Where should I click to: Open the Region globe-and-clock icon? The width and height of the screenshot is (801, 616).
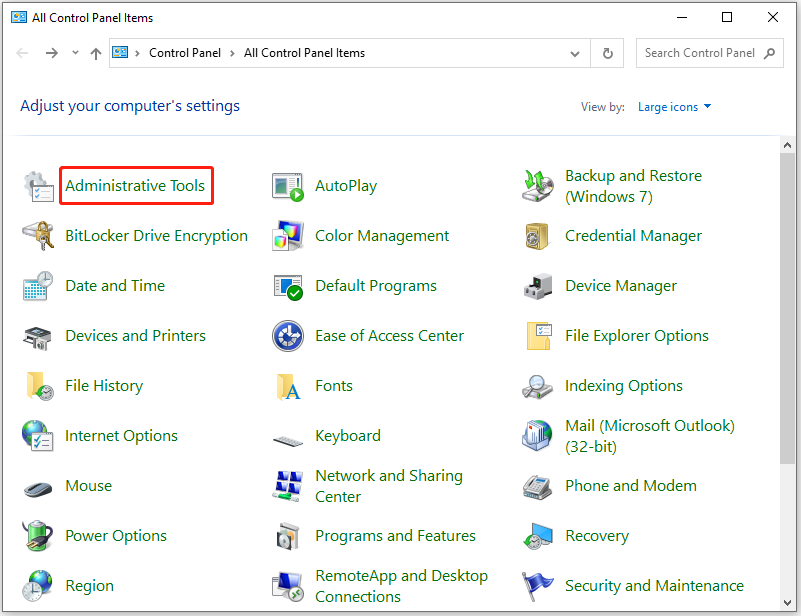click(37, 585)
